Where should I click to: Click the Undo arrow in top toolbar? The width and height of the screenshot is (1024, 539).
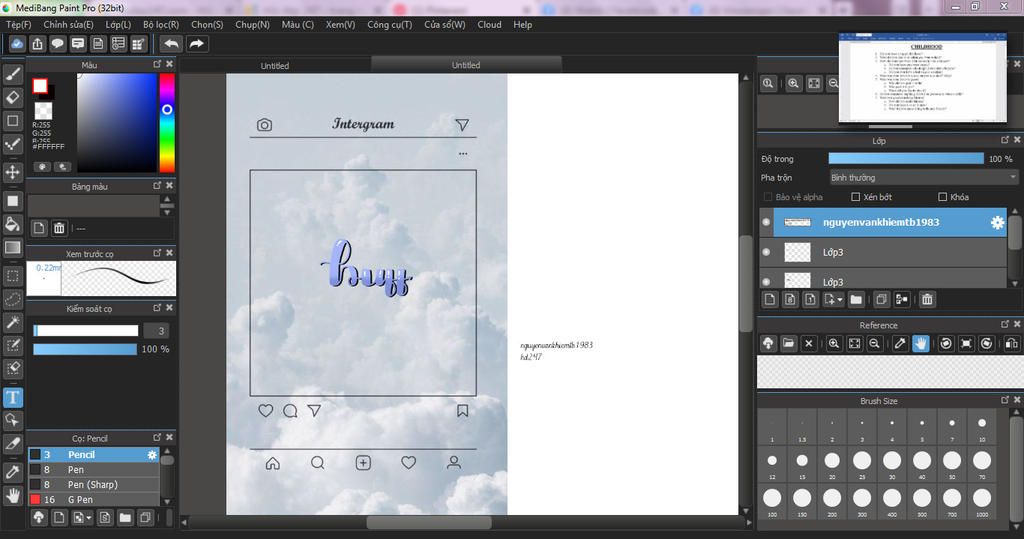[x=171, y=44]
